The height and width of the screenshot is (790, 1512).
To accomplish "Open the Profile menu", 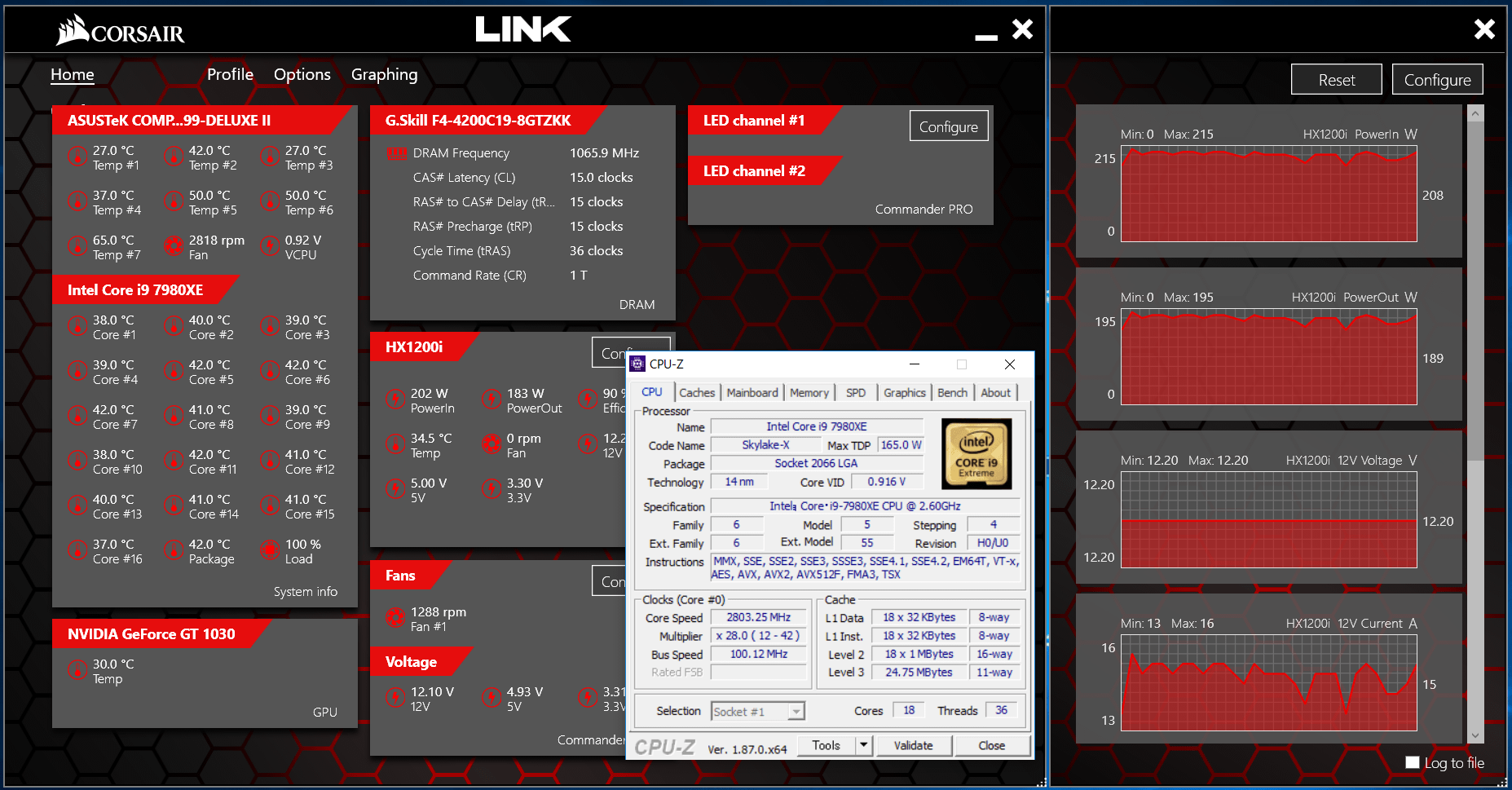I will [230, 74].
